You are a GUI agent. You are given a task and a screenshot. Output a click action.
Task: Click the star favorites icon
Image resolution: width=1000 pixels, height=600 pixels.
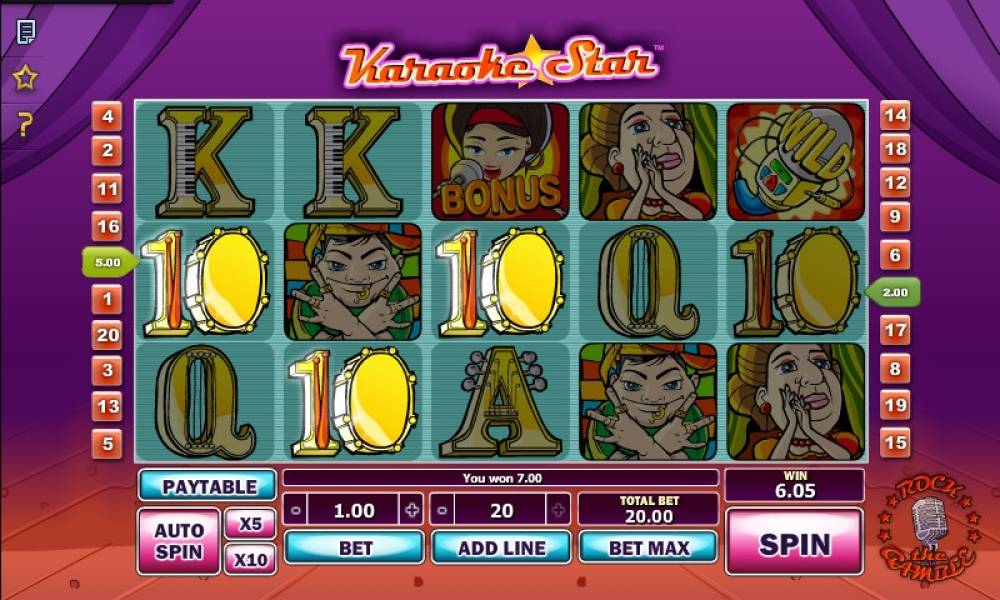25,78
